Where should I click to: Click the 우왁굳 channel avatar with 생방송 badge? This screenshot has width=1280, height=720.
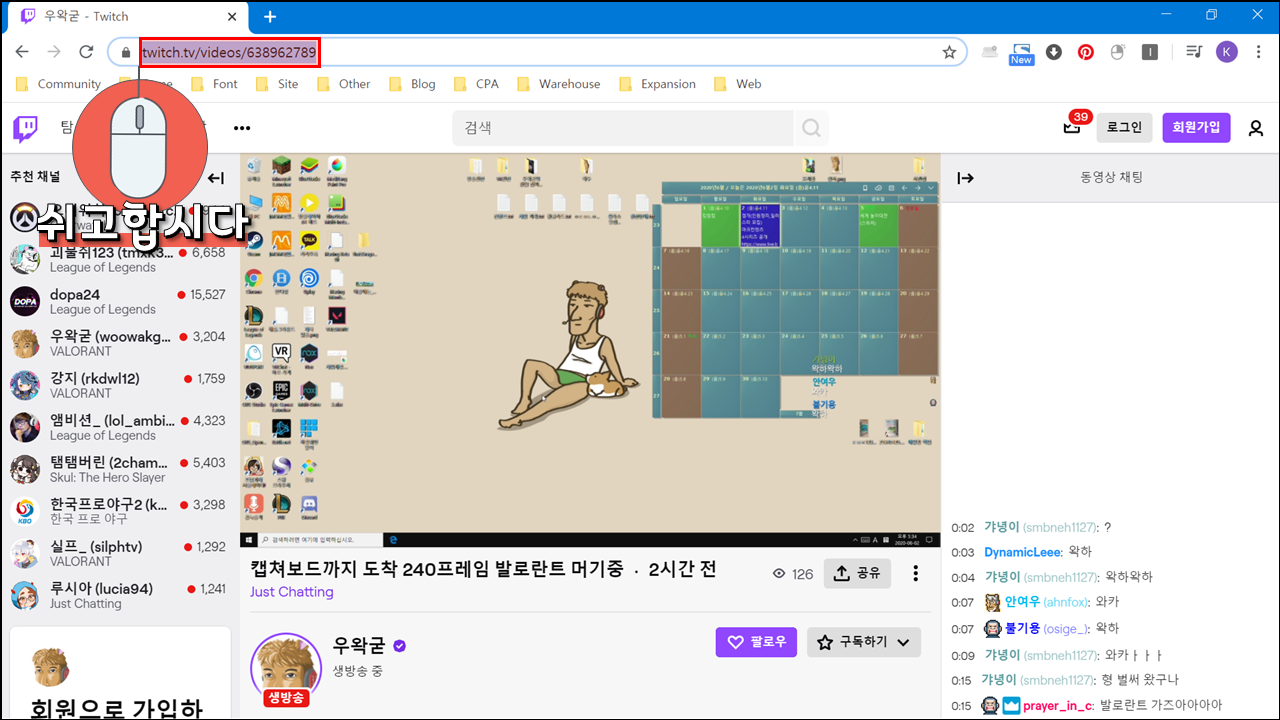pyautogui.click(x=285, y=668)
